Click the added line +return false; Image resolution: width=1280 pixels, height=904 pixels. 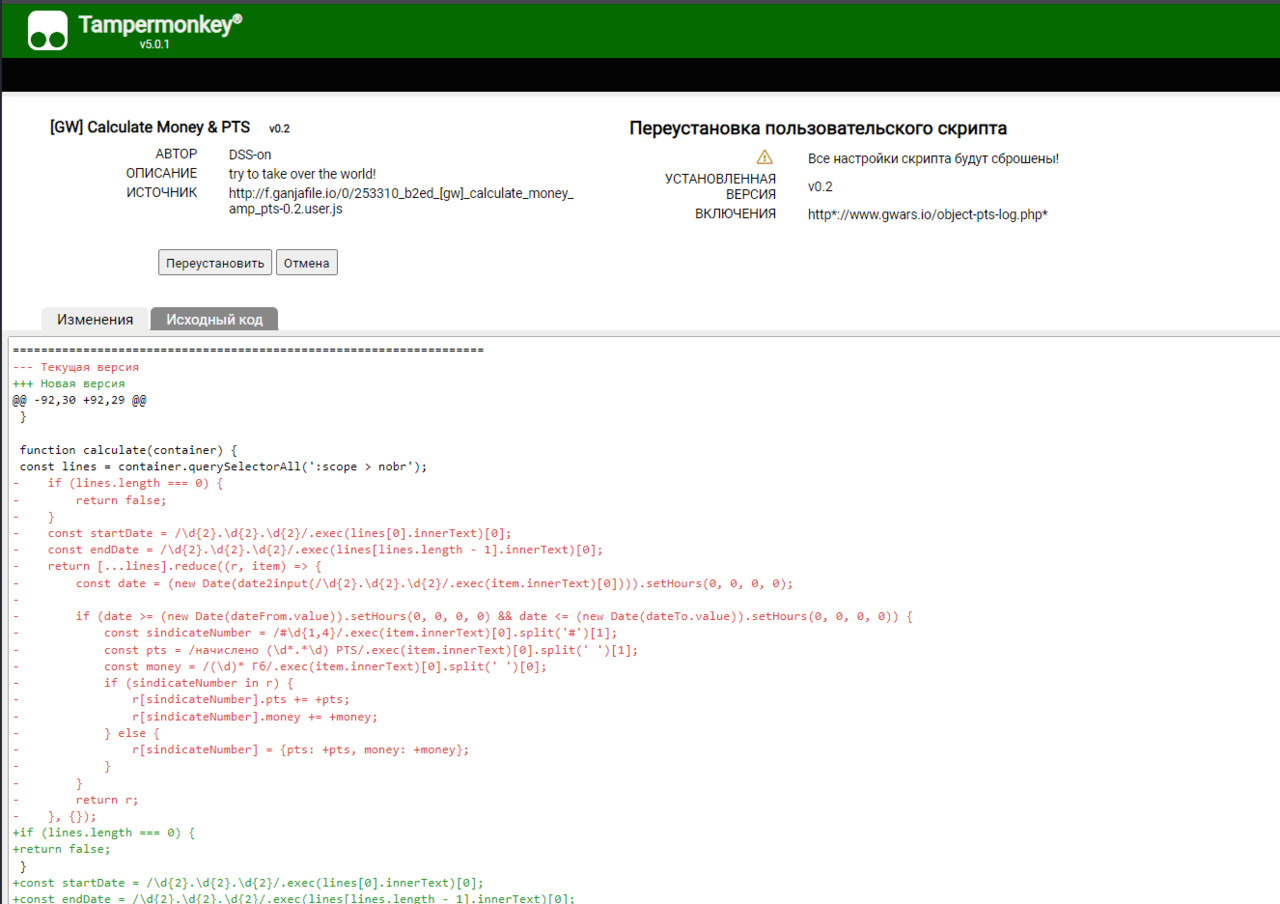click(62, 849)
